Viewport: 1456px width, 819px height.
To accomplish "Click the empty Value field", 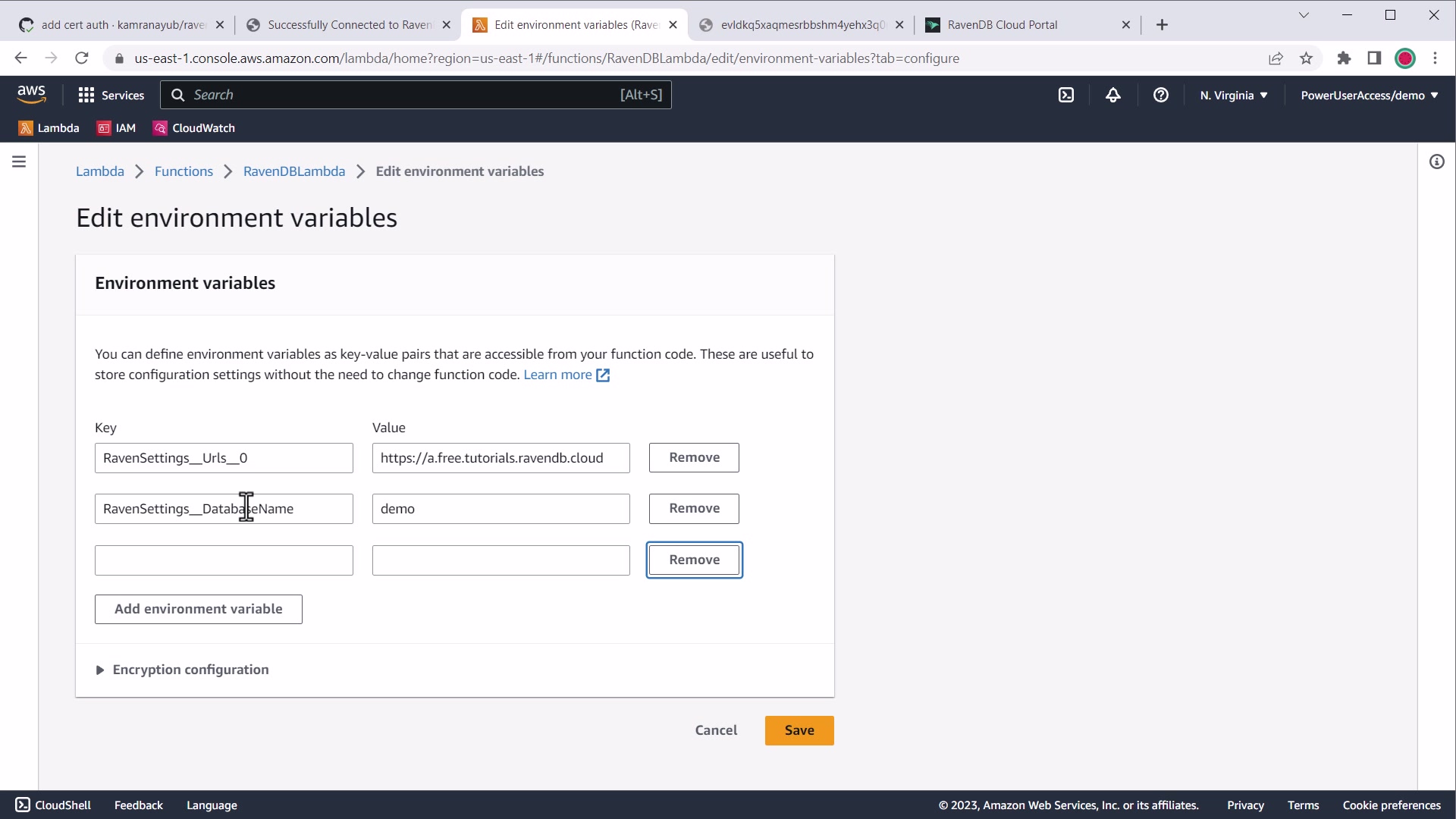I will pyautogui.click(x=500, y=560).
